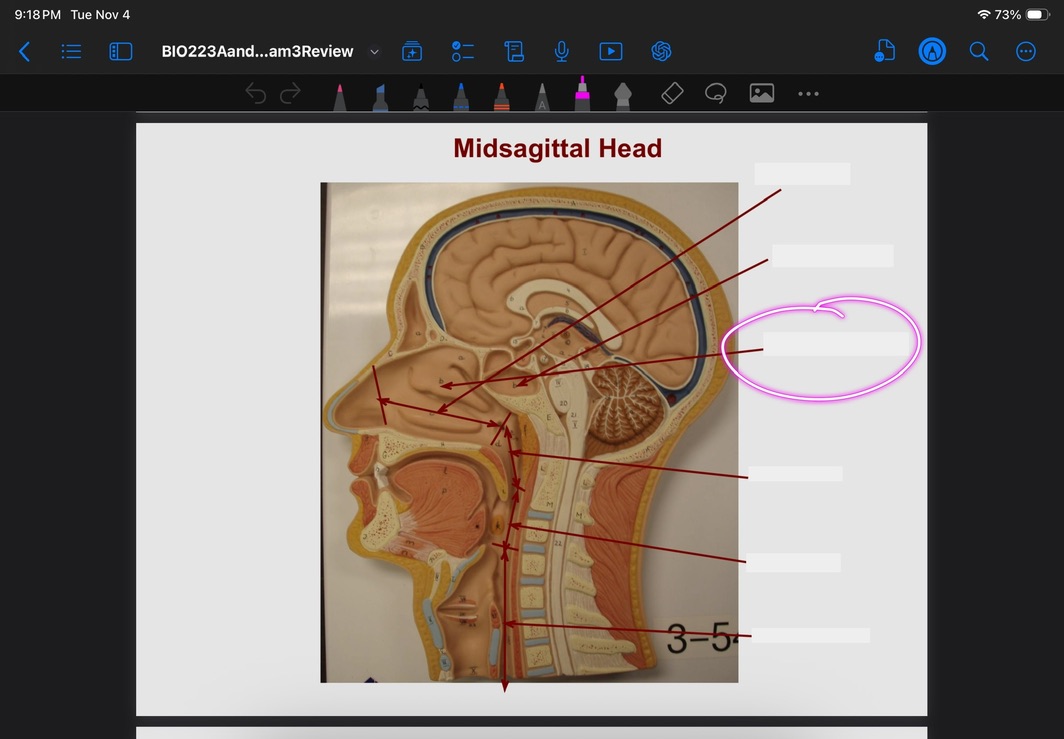Toggle the page sidebar panel
Image resolution: width=1064 pixels, height=739 pixels.
tap(120, 51)
